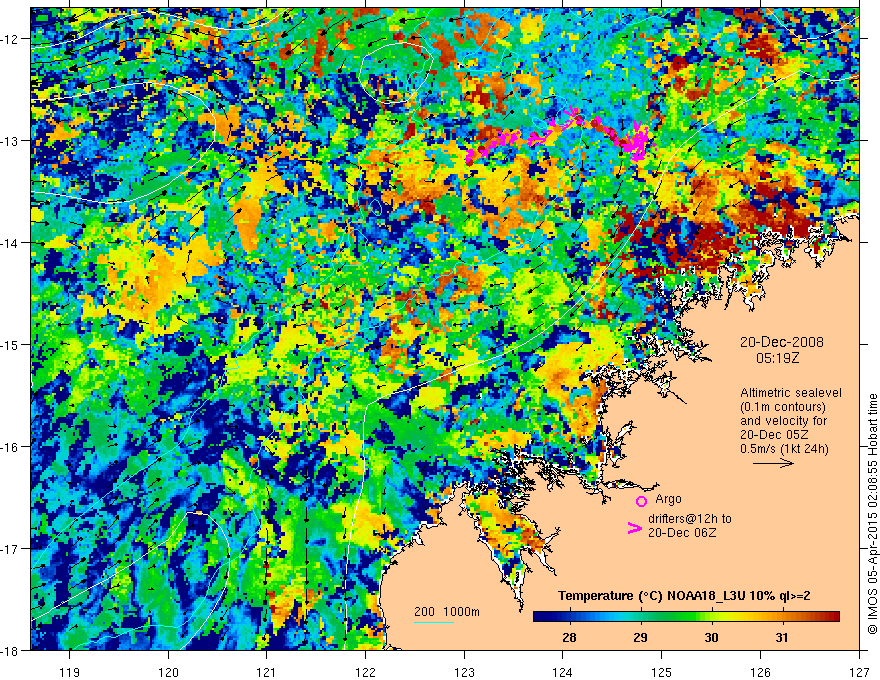Click the magenta drifters arrowhead legend symbol

[634, 528]
